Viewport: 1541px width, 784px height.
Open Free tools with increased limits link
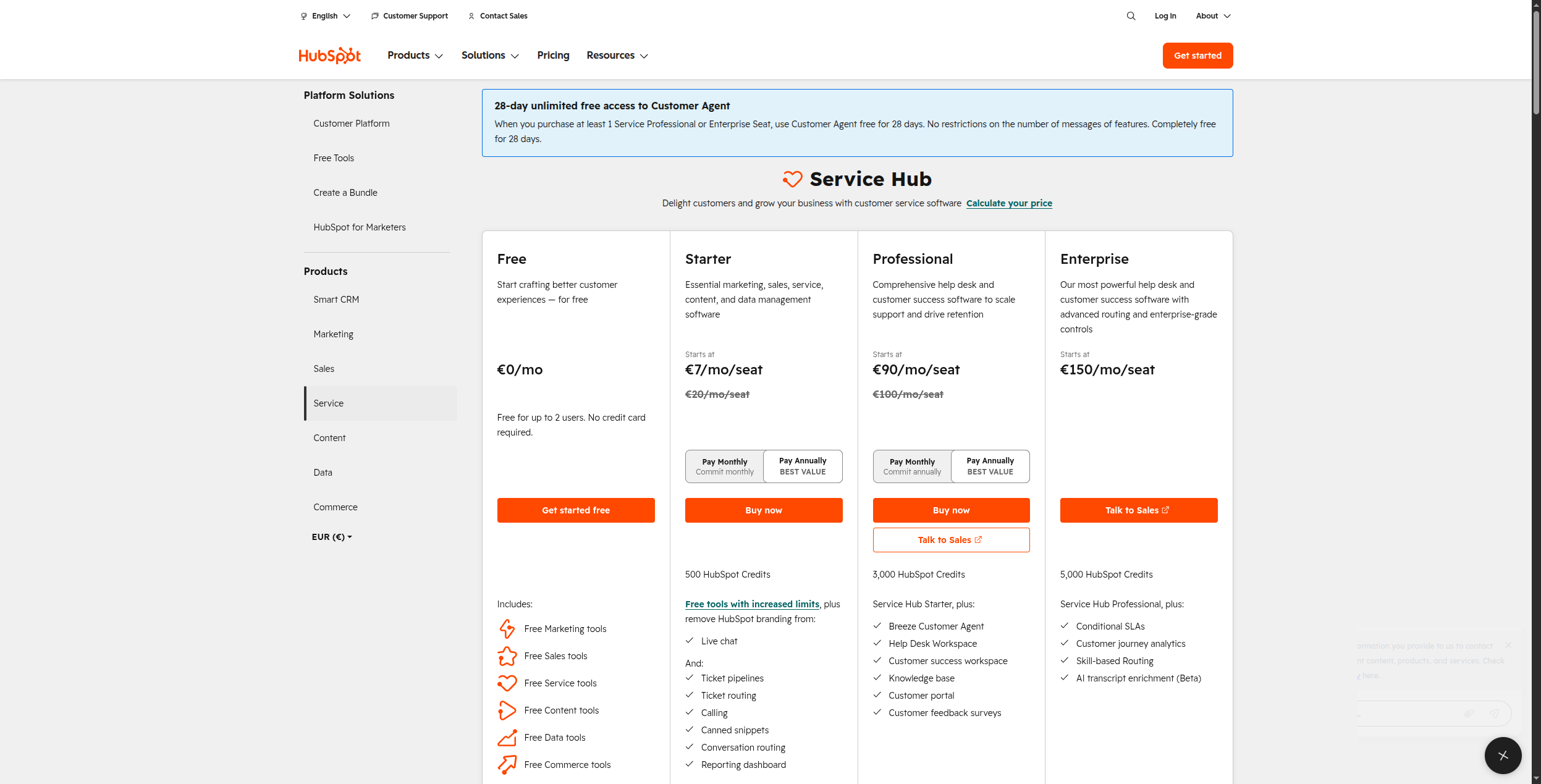tap(752, 604)
